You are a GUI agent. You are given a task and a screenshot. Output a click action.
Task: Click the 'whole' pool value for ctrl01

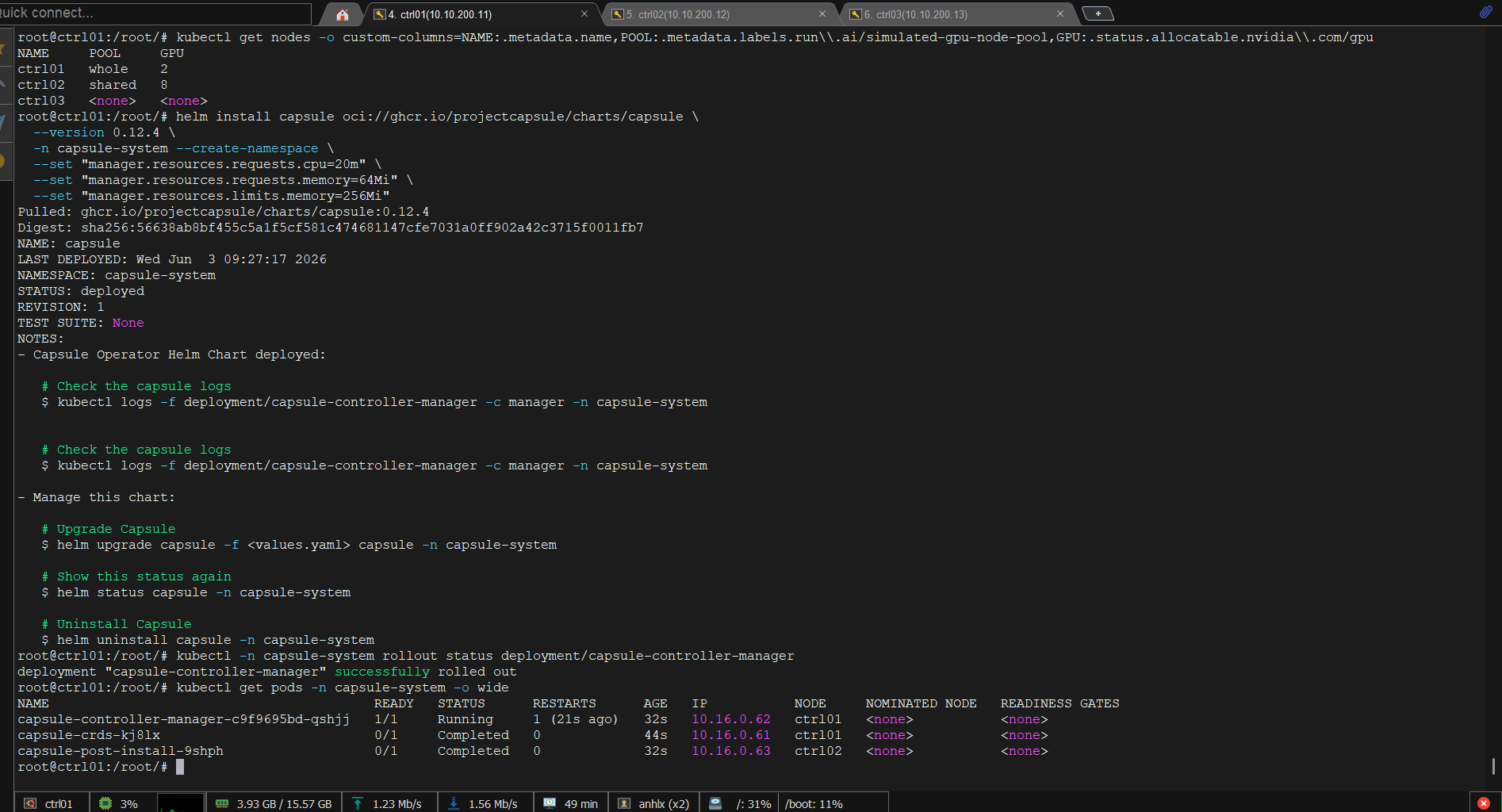click(x=109, y=69)
